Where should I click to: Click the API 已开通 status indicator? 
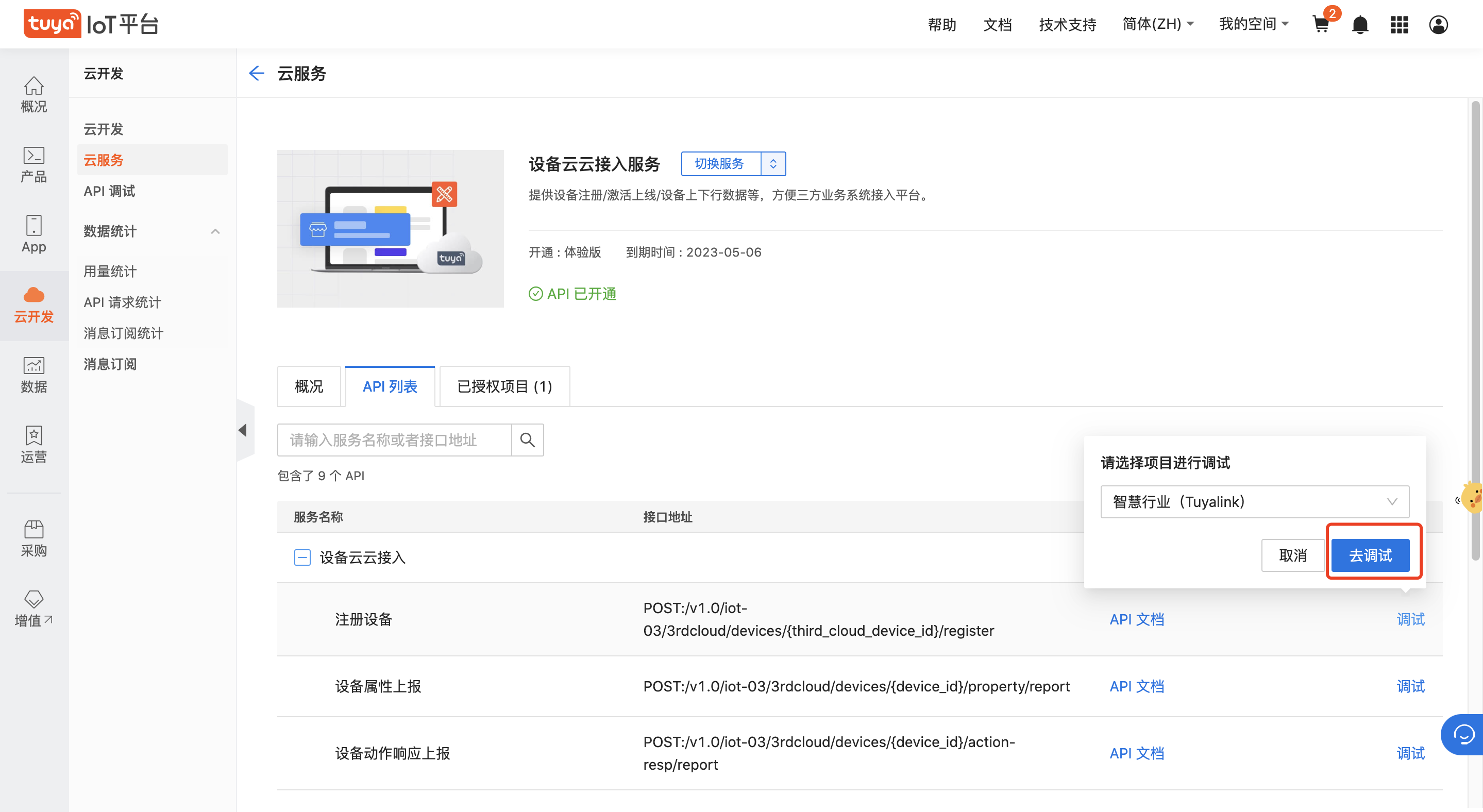pyautogui.click(x=573, y=294)
